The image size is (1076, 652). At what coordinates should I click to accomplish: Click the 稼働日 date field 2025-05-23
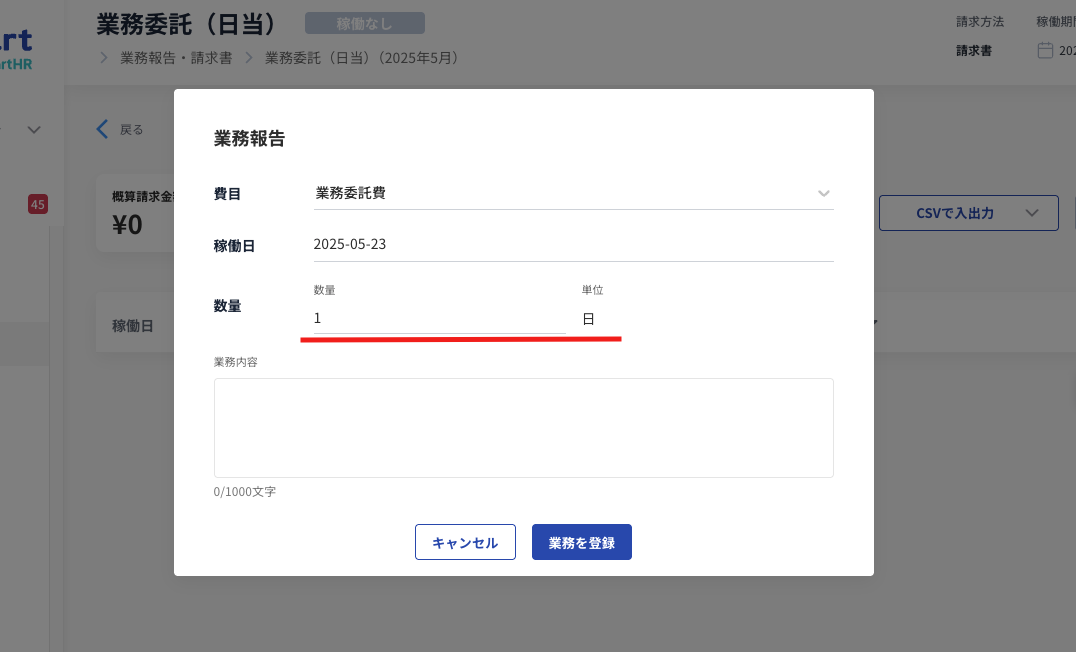point(350,244)
